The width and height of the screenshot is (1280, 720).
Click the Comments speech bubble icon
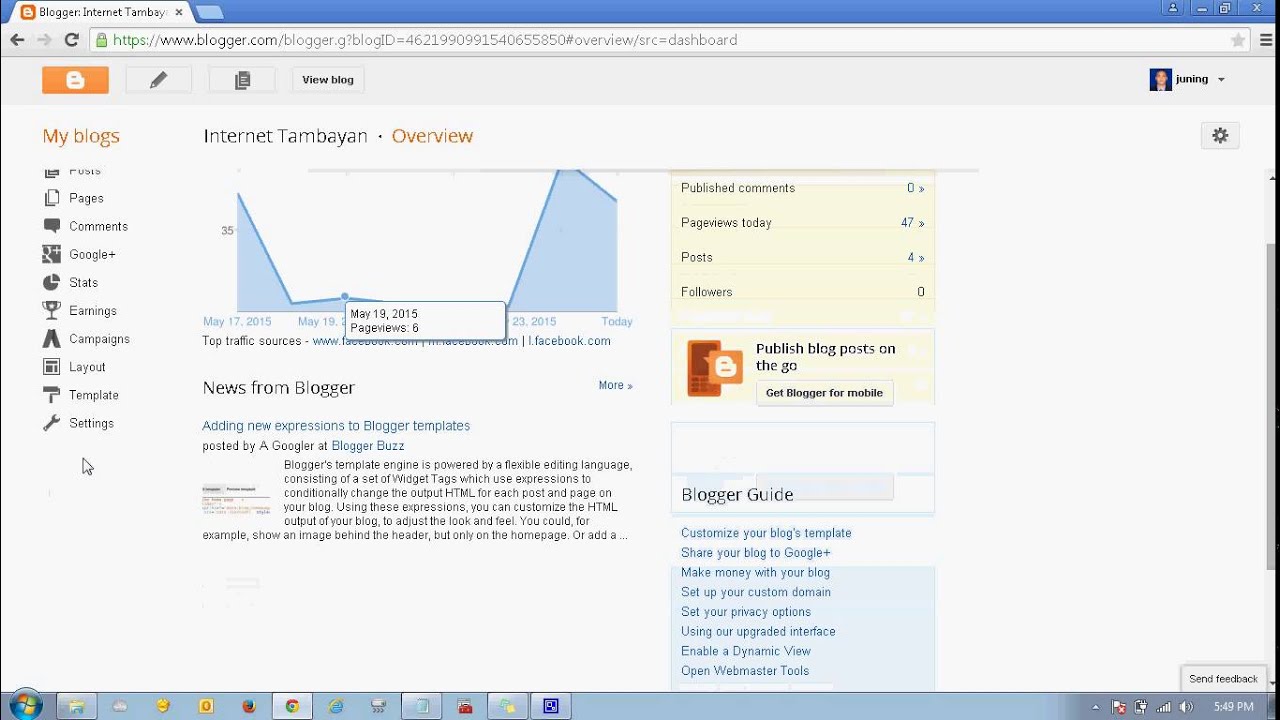click(52, 226)
